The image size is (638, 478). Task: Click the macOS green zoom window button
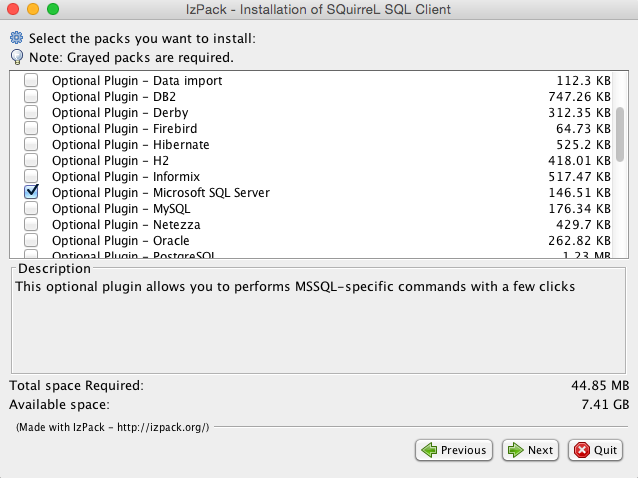(53, 9)
